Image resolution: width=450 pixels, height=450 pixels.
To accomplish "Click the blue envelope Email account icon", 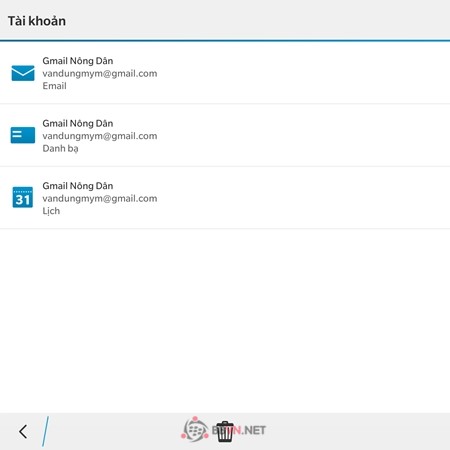I will click(x=23, y=73).
